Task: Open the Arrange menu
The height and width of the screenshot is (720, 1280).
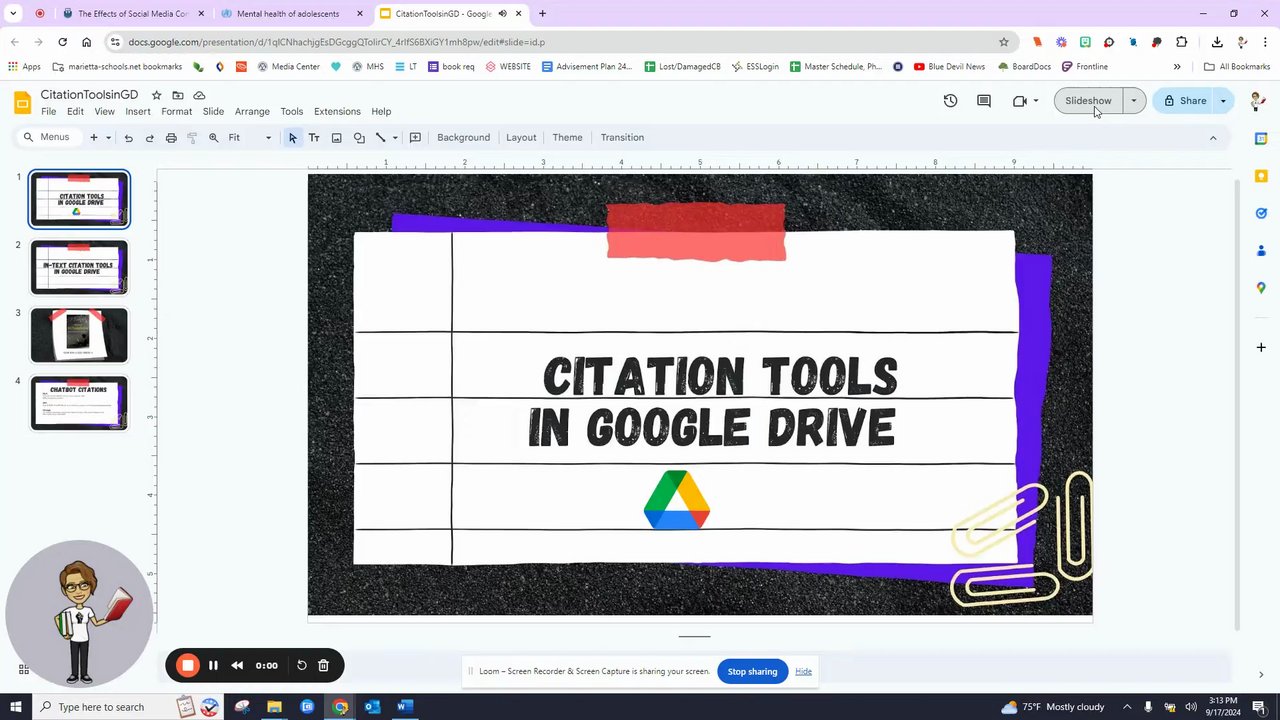Action: tap(252, 112)
